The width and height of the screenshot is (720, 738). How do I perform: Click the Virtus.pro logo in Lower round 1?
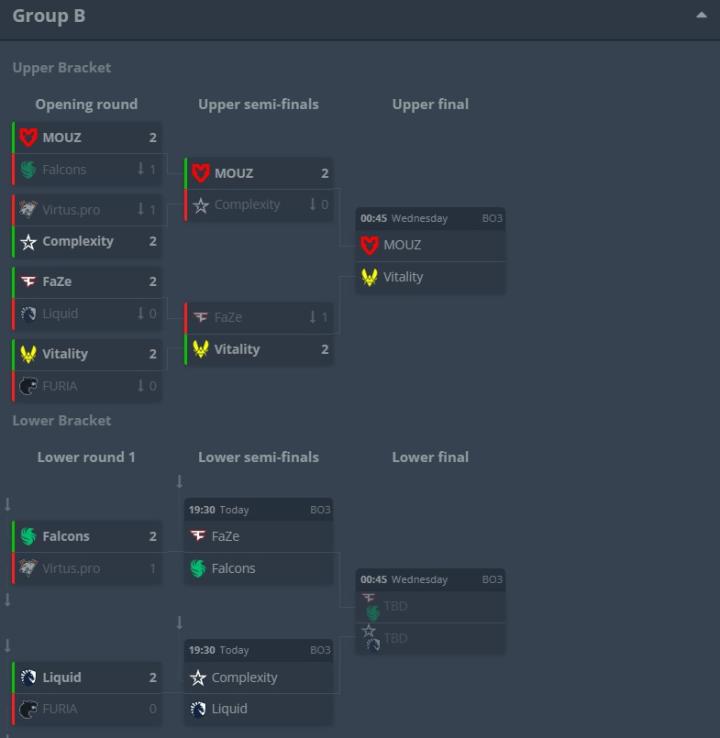tap(28, 569)
